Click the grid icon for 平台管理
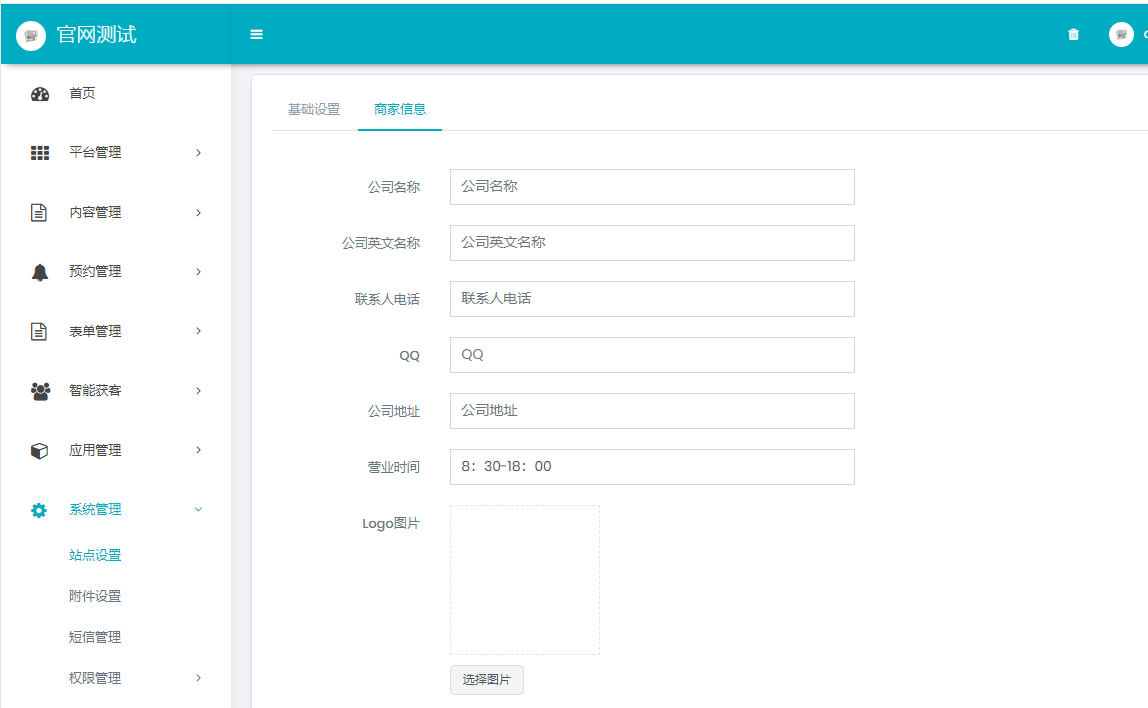The width and height of the screenshot is (1148, 708). click(x=40, y=153)
